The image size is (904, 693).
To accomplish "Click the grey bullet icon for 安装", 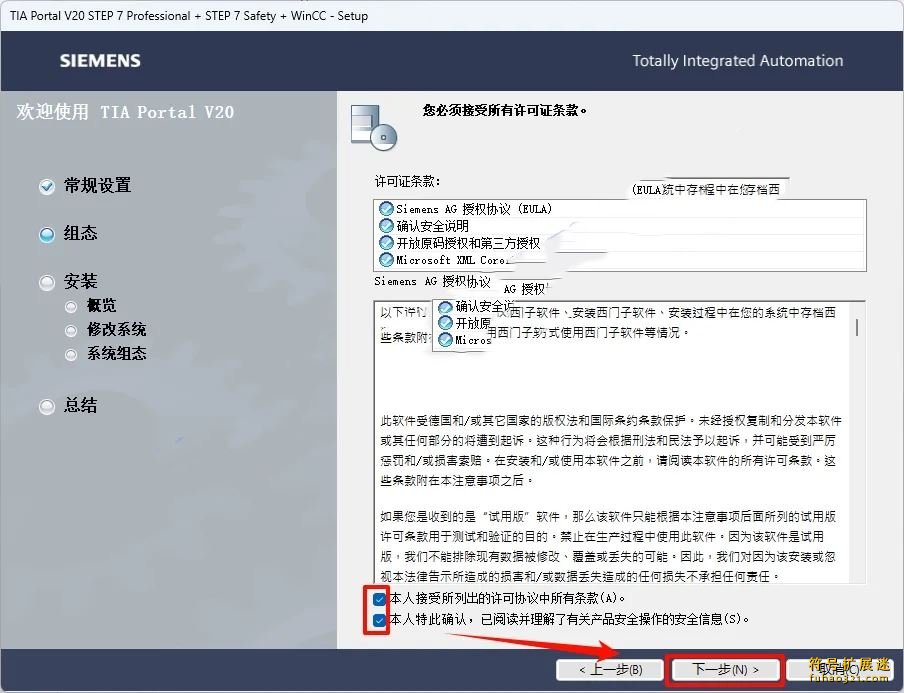I will (x=47, y=283).
